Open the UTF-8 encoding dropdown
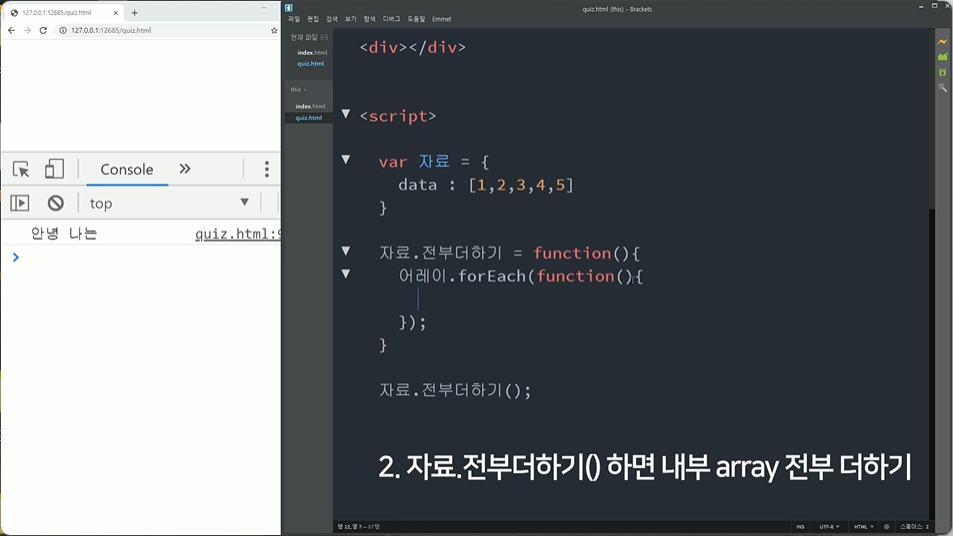This screenshot has height=536, width=953. click(x=829, y=527)
